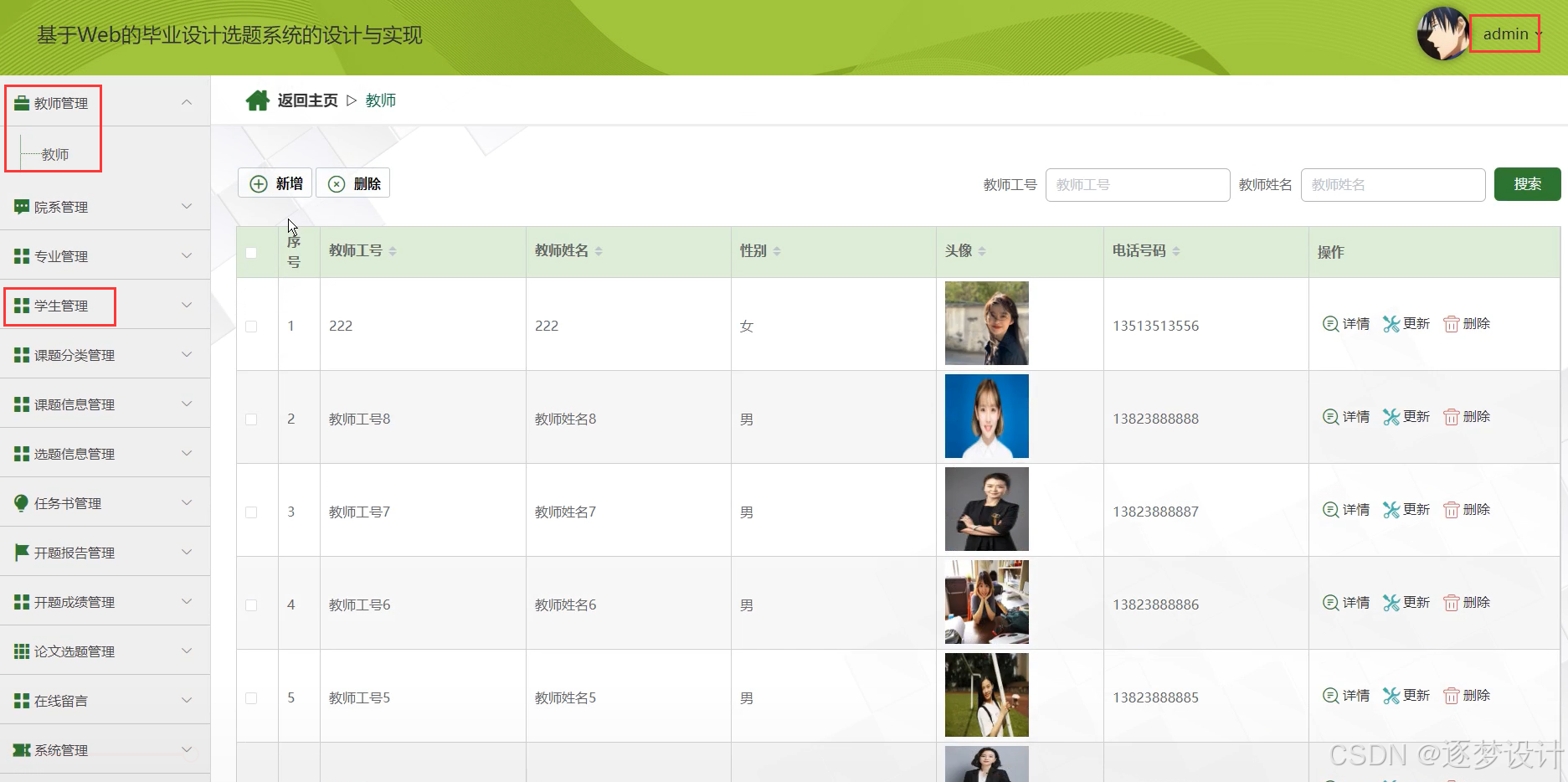Check the row checkbox for 教师工号8
Screen dimensions: 1568x782
click(x=251, y=419)
